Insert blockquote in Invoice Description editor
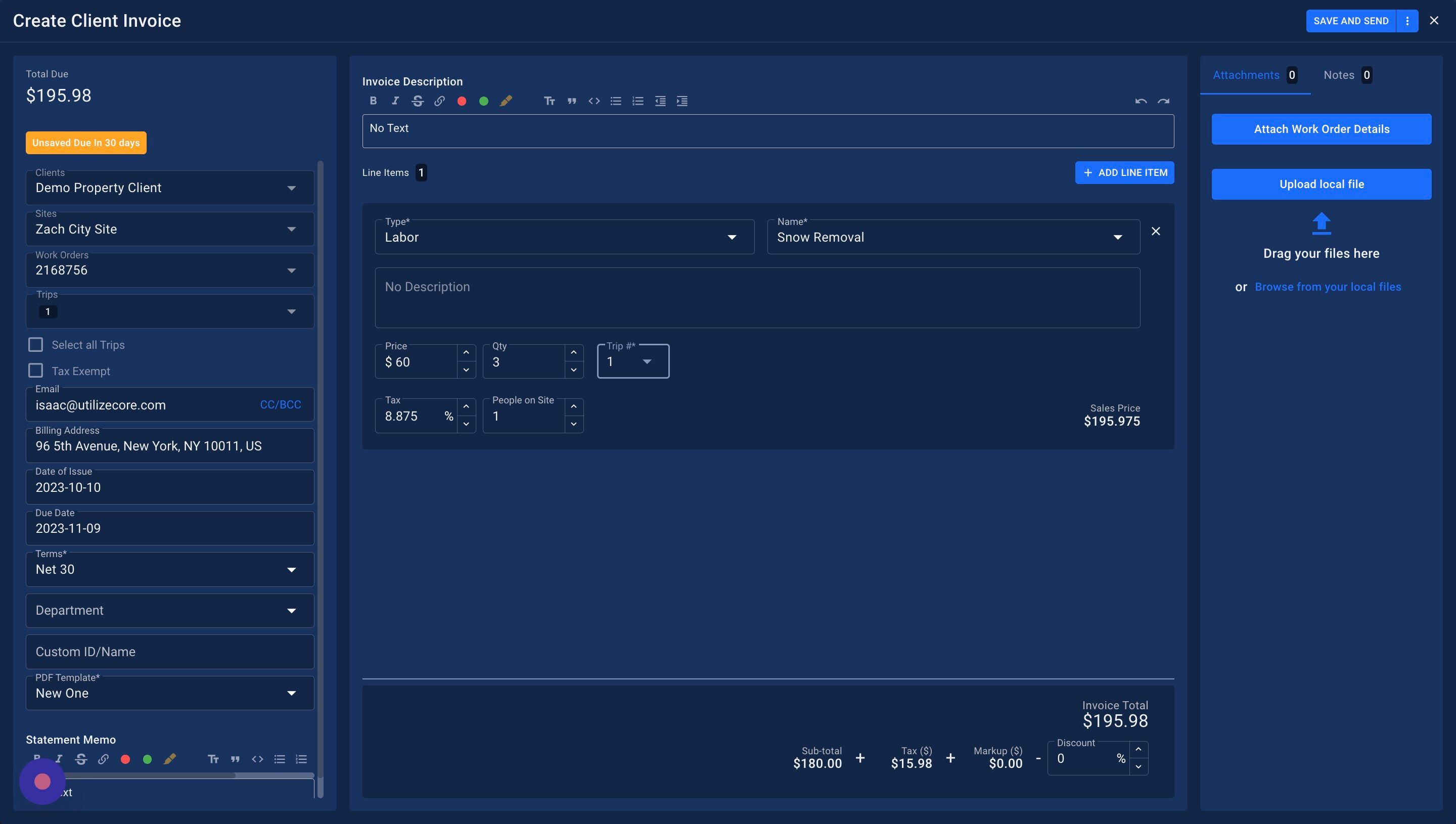 (572, 101)
